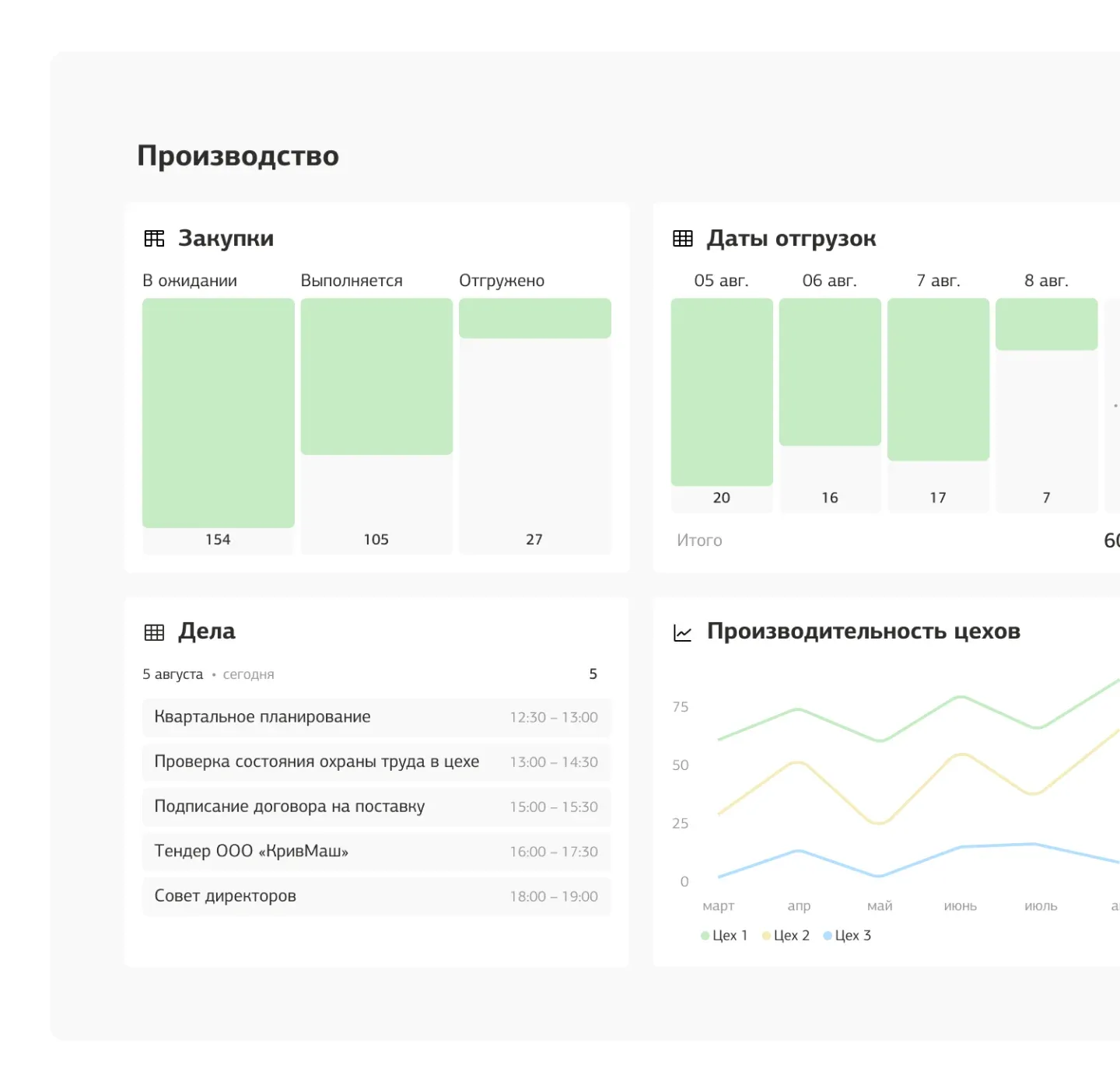Click the table icon beside Закупки
The image size is (1120, 1092).
154,239
